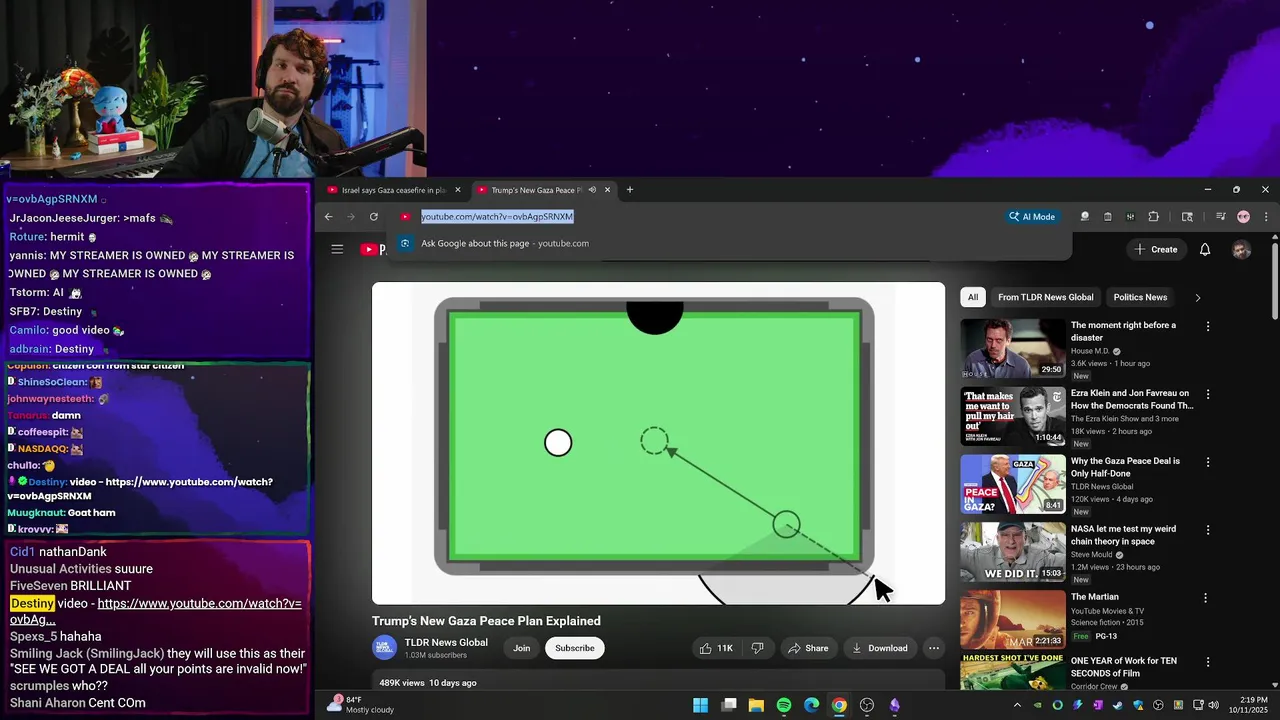Close the Israel says Gaza ceasefire tab
Image resolution: width=1280 pixels, height=720 pixels.
pos(458,190)
